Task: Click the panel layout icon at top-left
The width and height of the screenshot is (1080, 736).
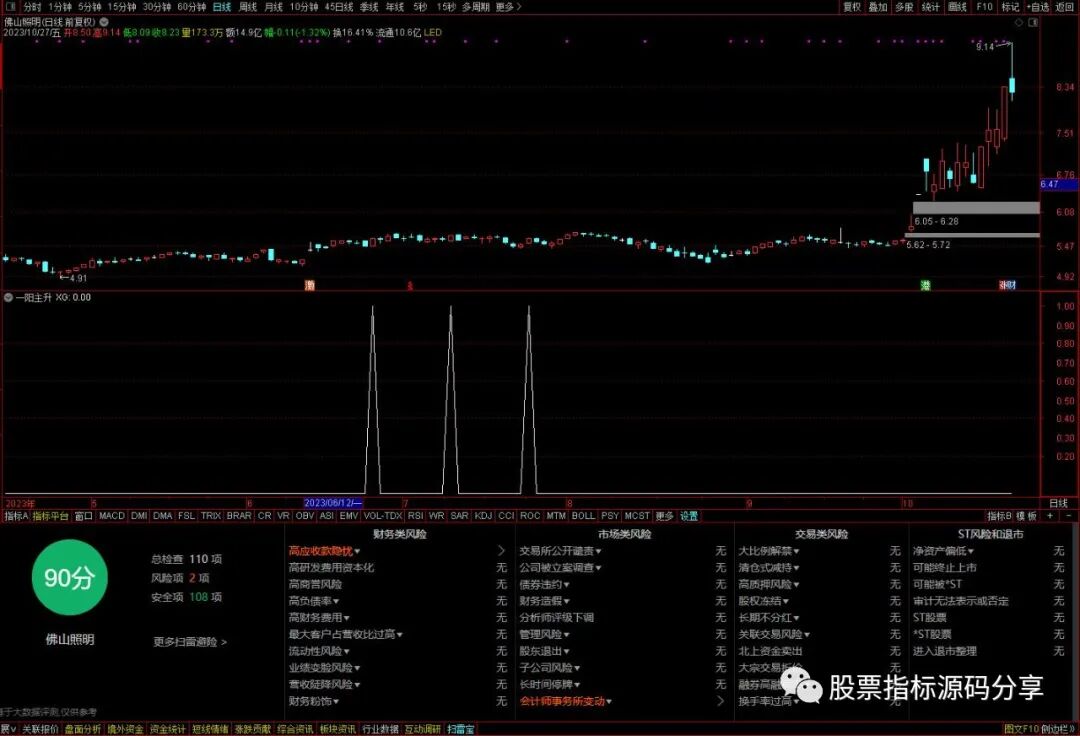Action: point(10,7)
